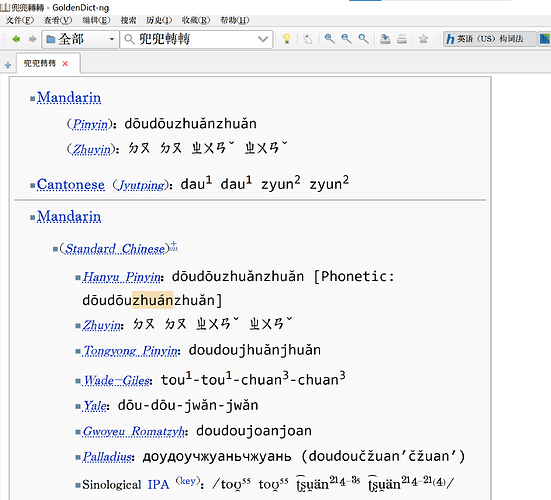This screenshot has height=500, width=551.
Task: Go back with the green arrow
Action: click(x=16, y=39)
